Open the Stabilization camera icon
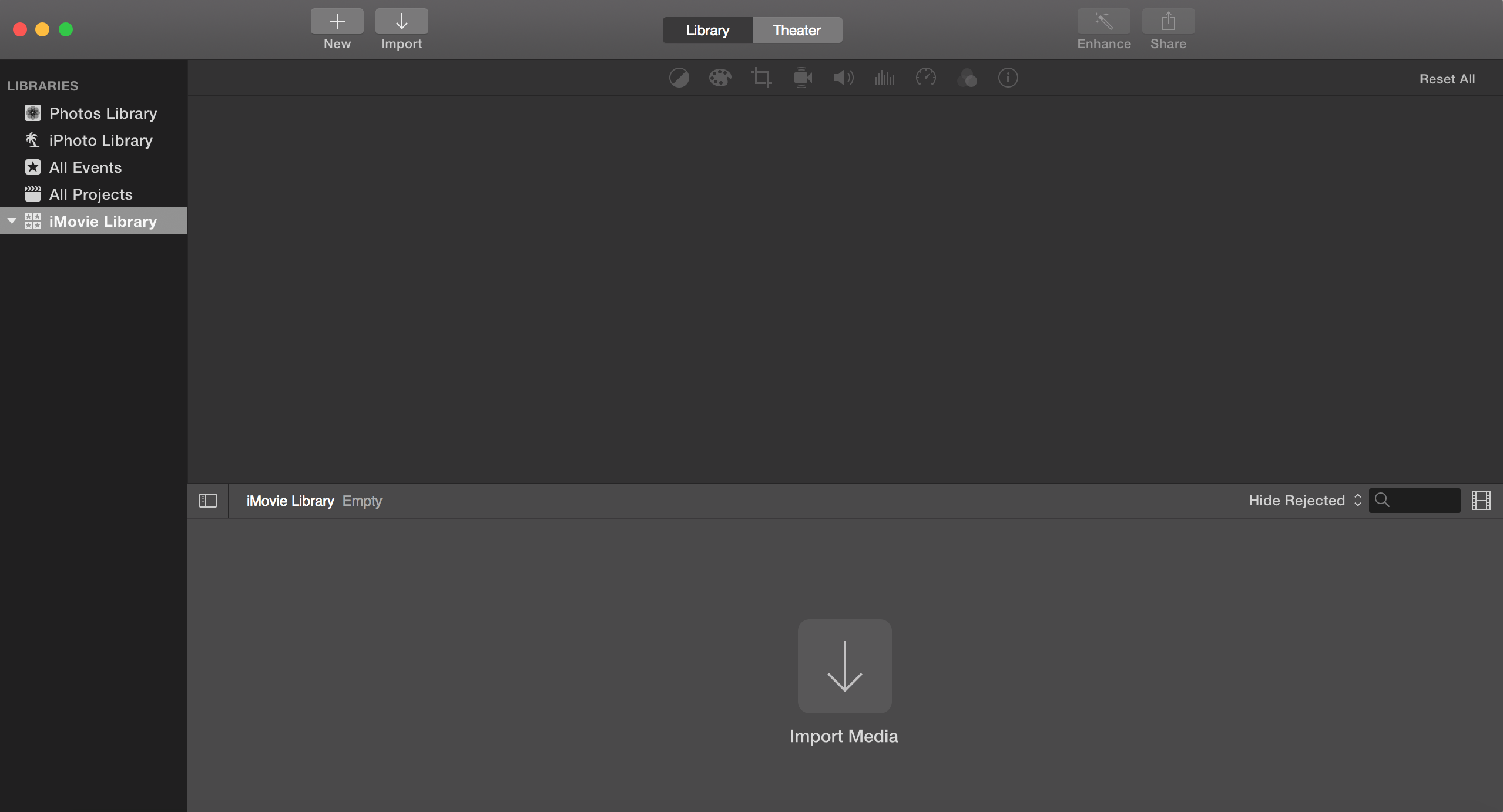 click(803, 78)
